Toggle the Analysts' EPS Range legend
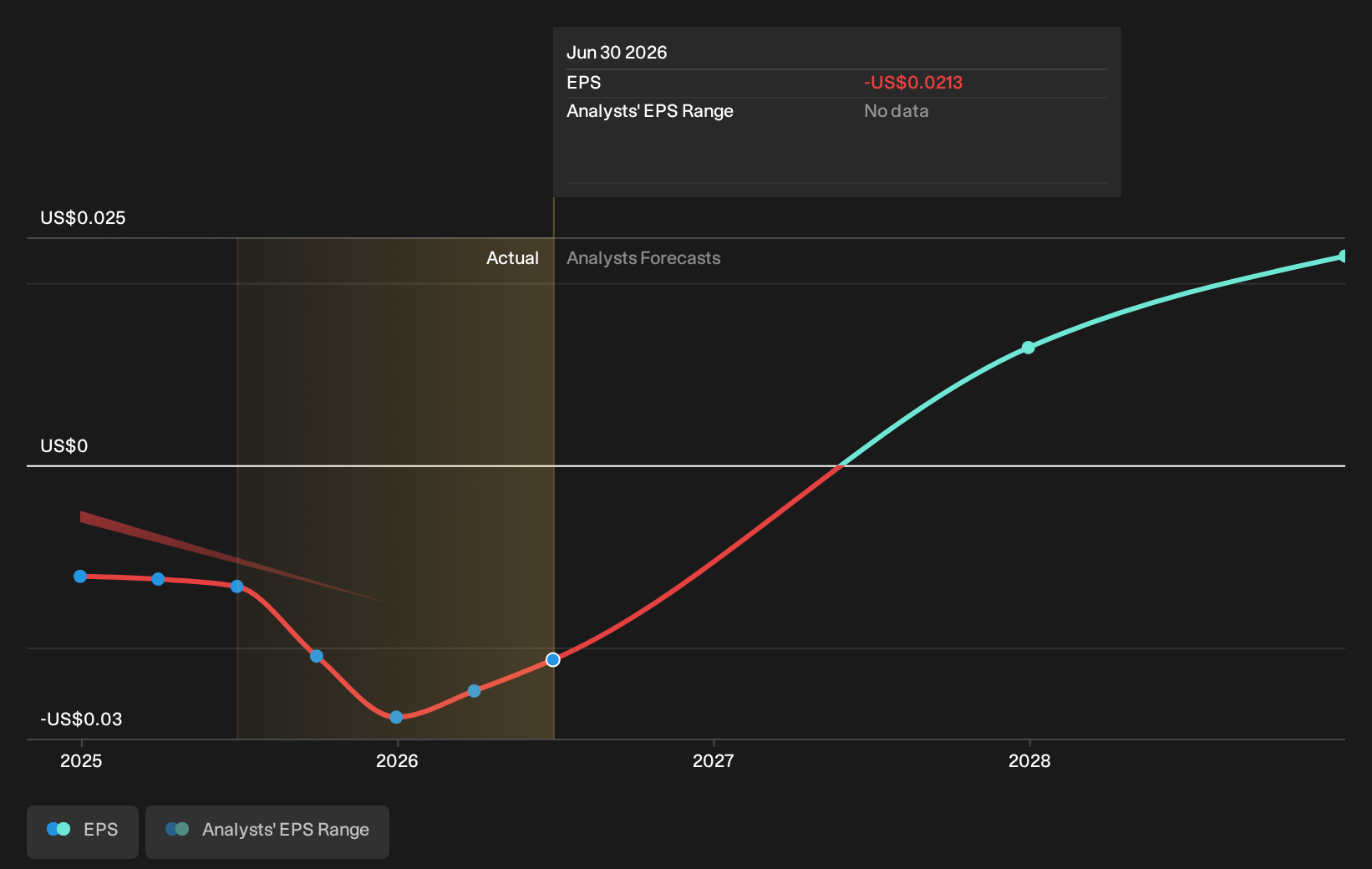Image resolution: width=1372 pixels, height=869 pixels. [267, 831]
